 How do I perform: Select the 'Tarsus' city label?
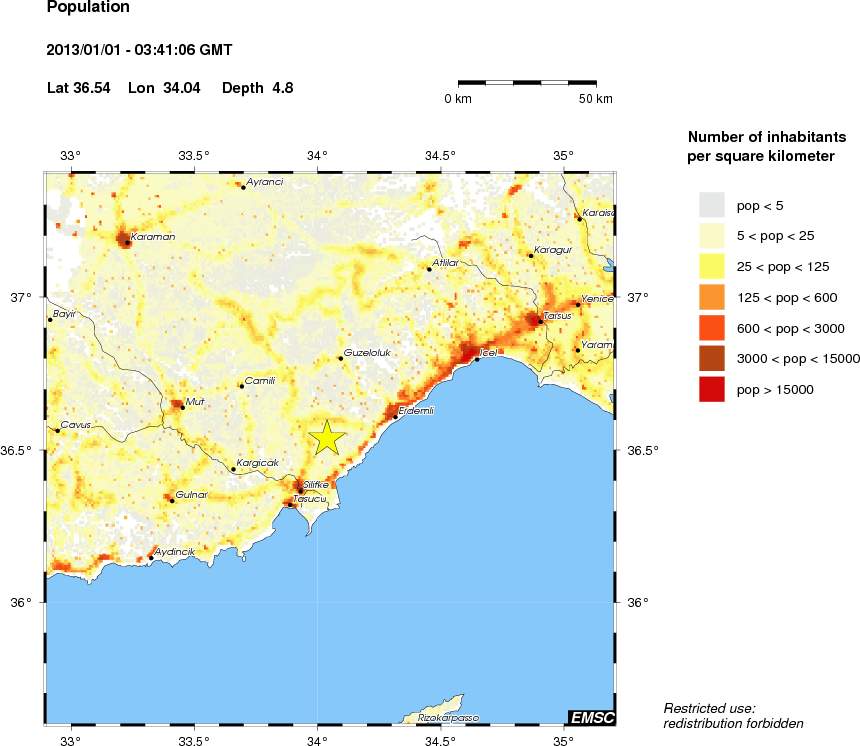pos(557,315)
